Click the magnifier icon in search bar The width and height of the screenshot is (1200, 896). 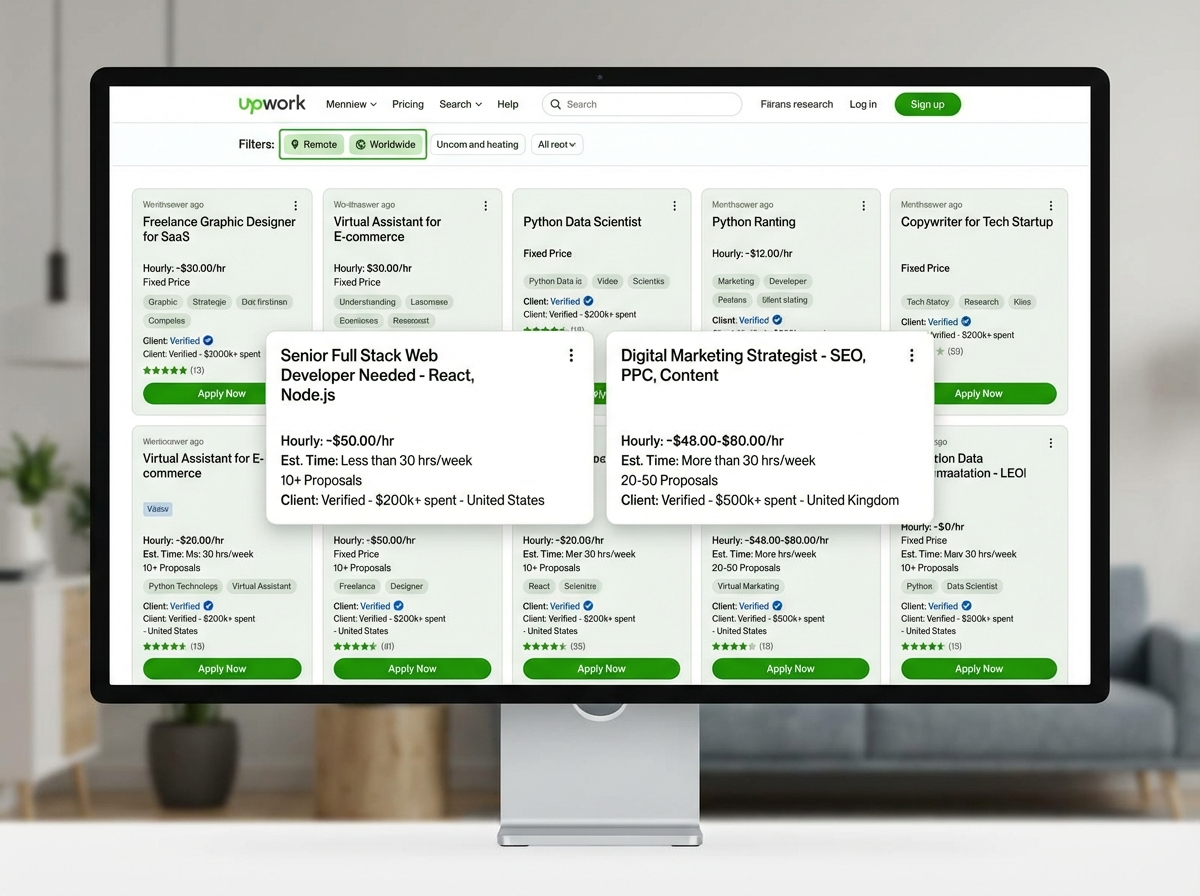tap(556, 104)
